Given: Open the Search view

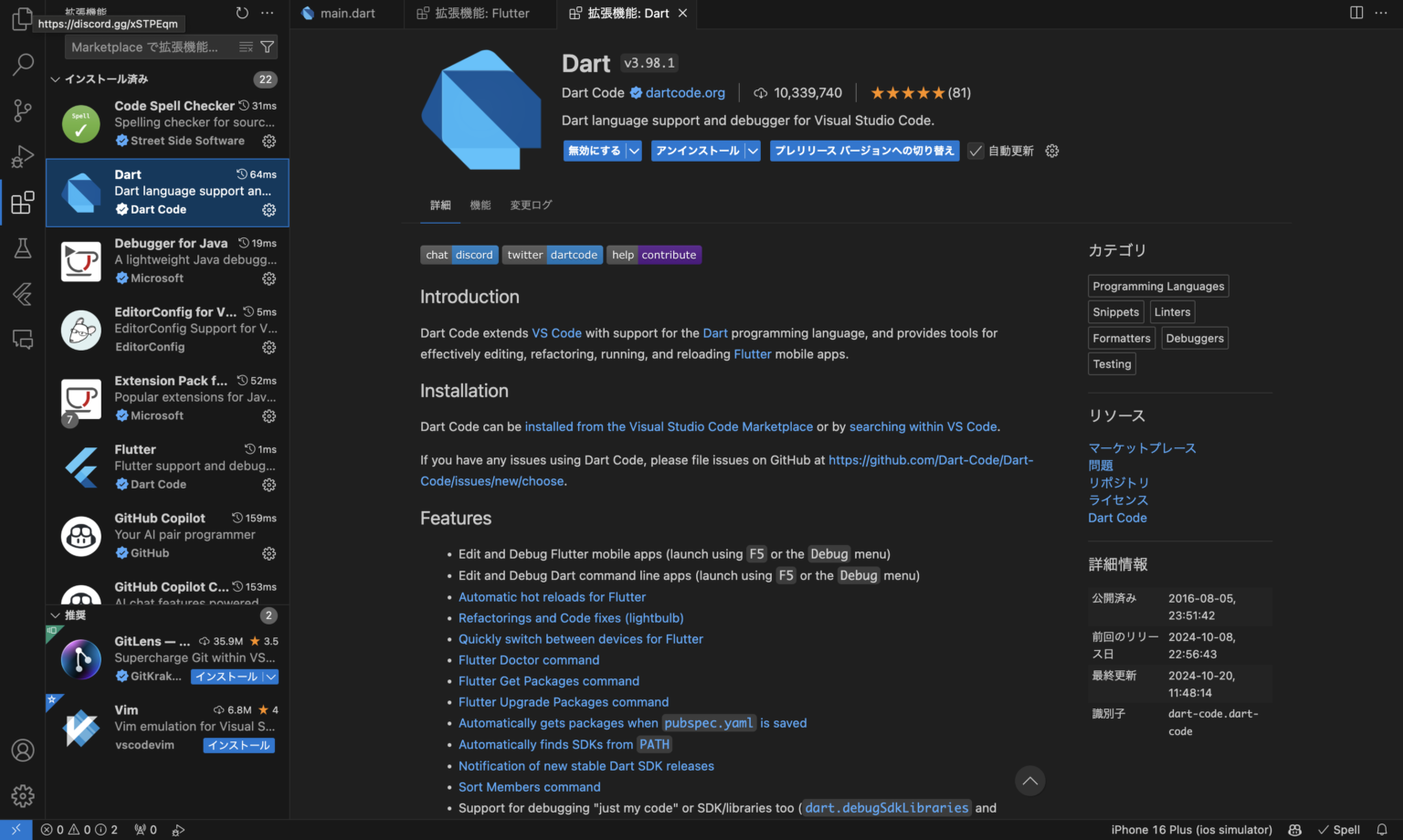Looking at the screenshot, I should (22, 64).
